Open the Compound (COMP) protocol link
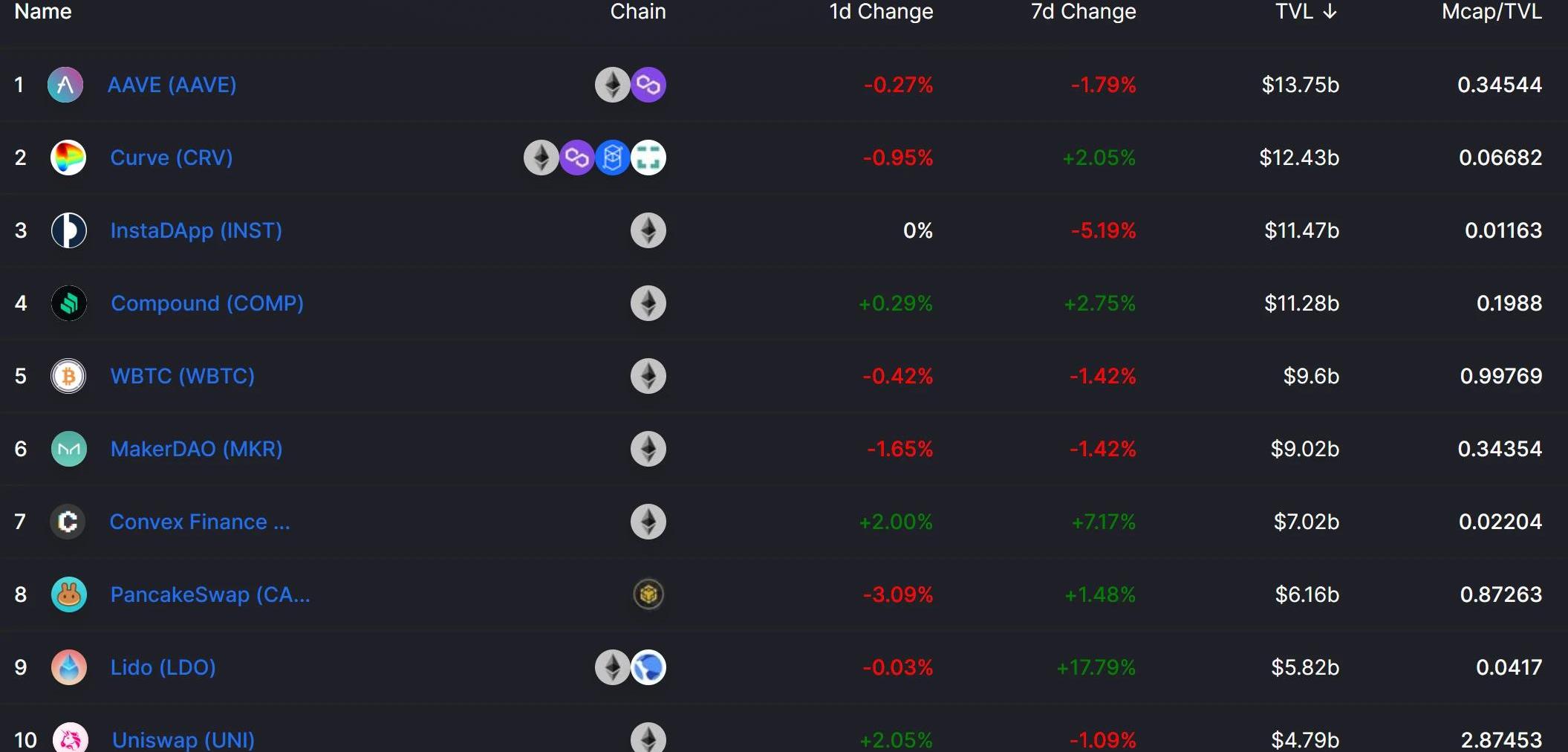The image size is (1568, 752). click(x=206, y=303)
